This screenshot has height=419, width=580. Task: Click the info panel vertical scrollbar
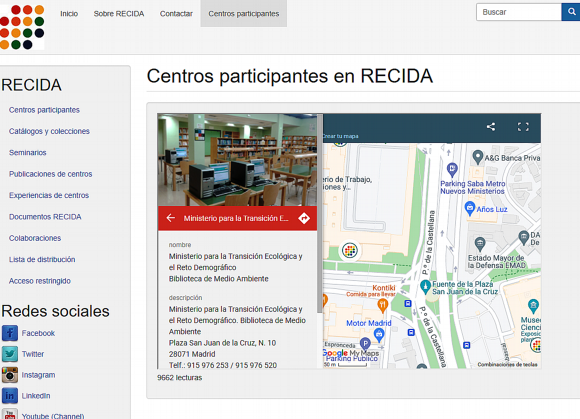click(320, 214)
